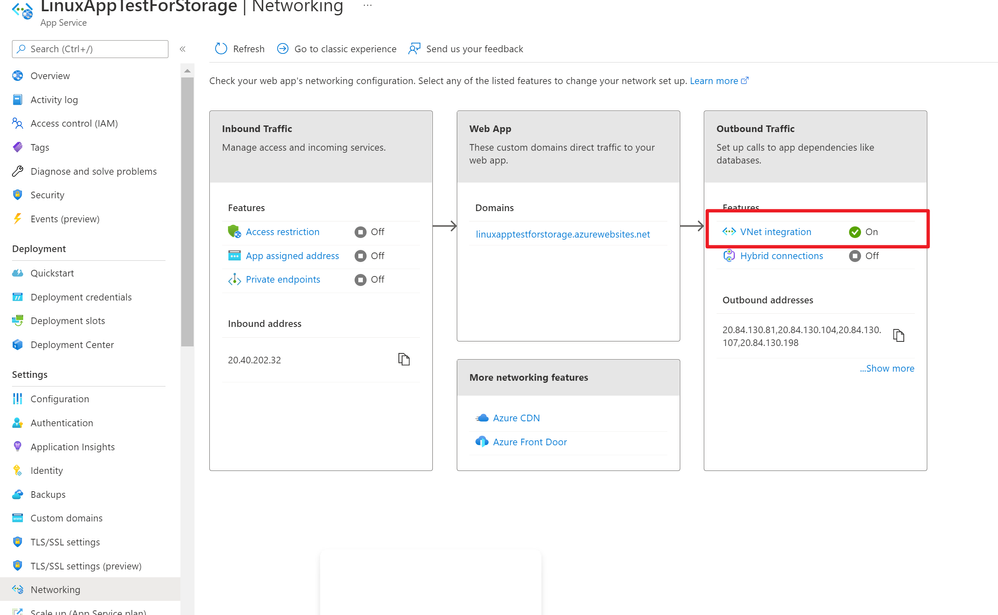Click the Azure CDN cloud icon
Screen dimensions: 998x615
tap(482, 418)
